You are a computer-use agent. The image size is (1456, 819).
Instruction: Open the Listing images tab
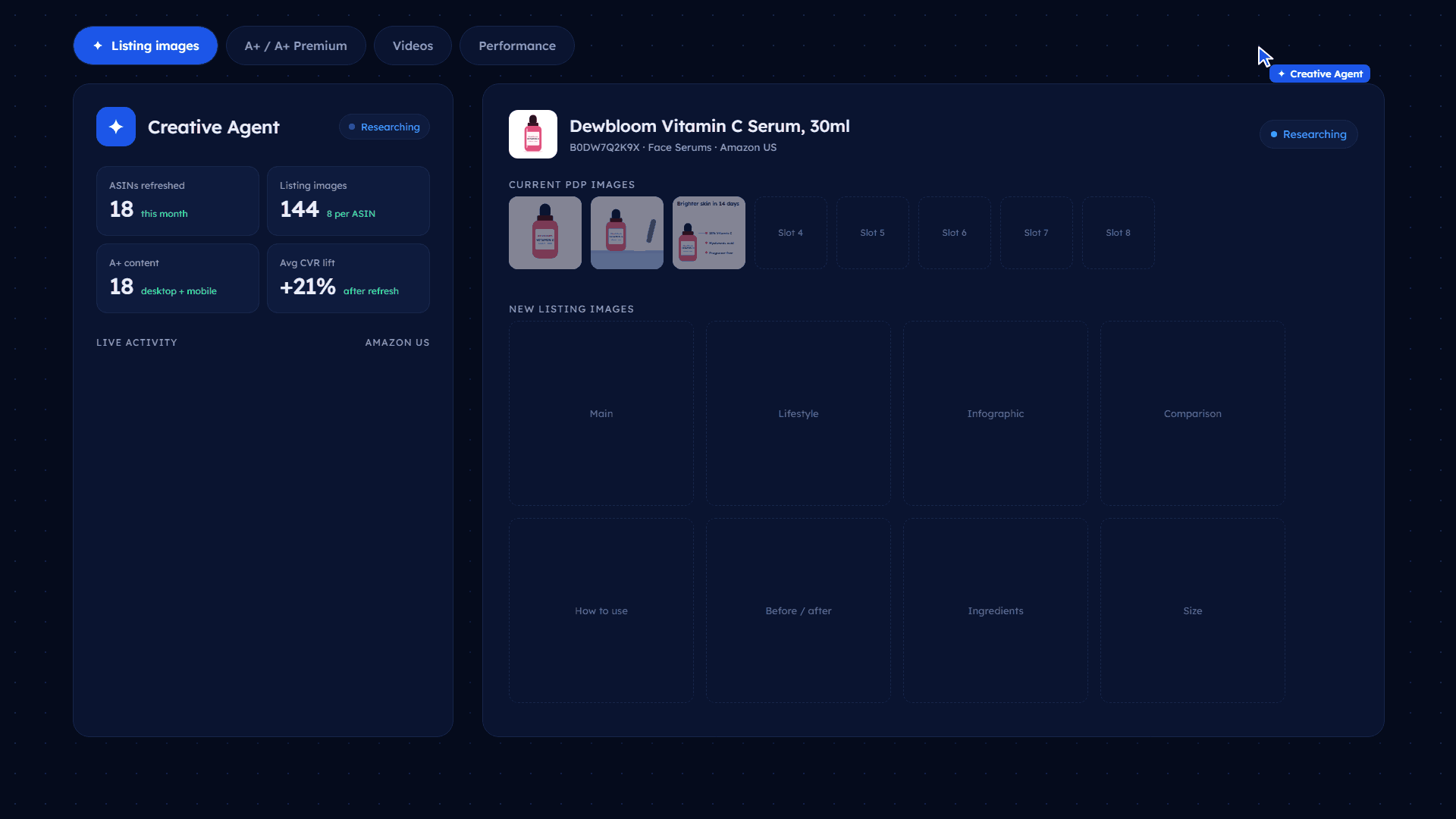[x=146, y=45]
